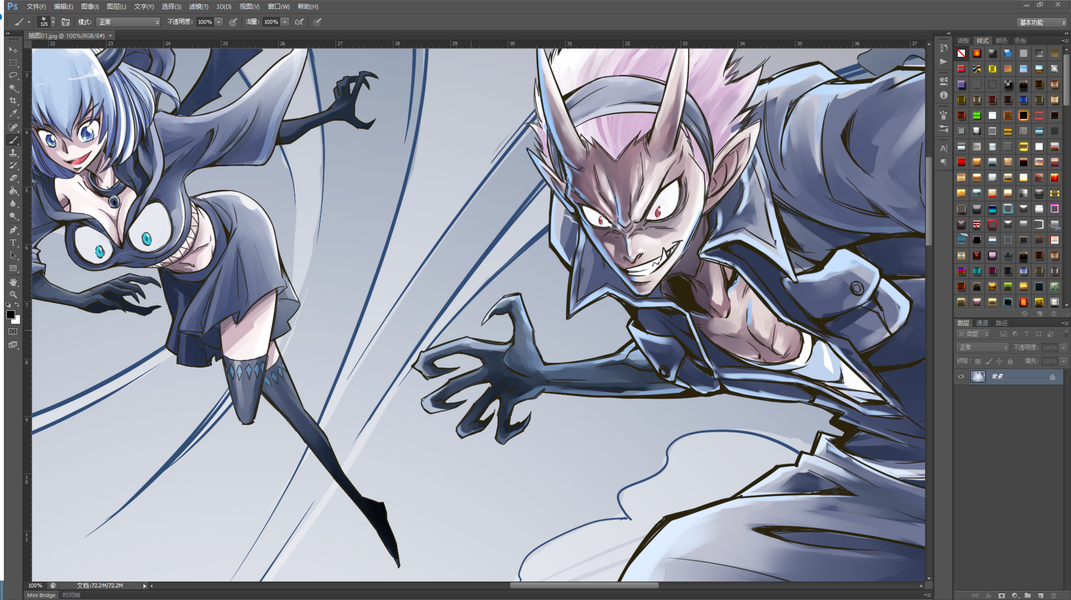The width and height of the screenshot is (1071, 600).
Task: Add a layer mask
Action: pos(1001,595)
